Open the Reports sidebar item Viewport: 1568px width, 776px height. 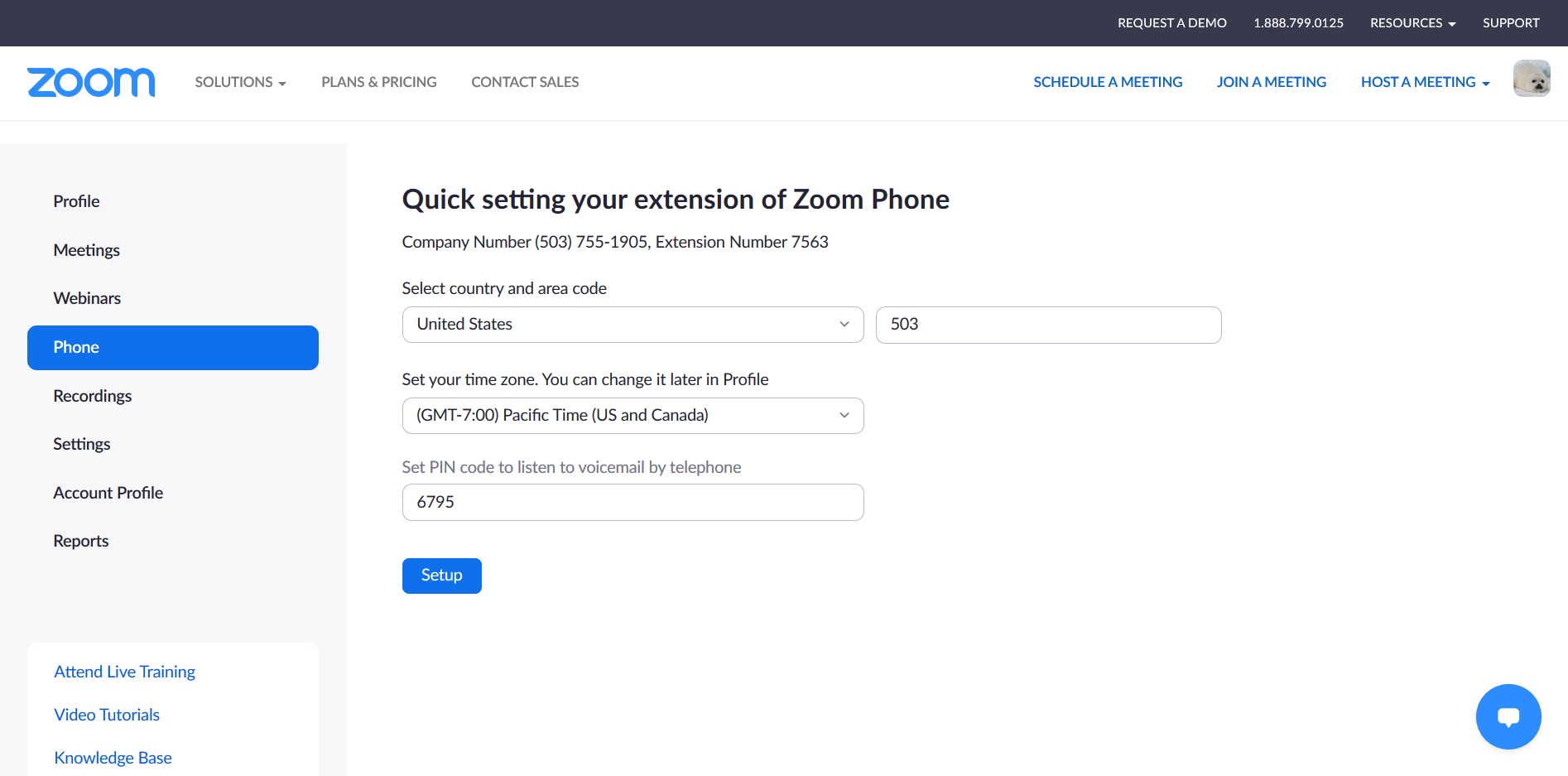coord(81,541)
